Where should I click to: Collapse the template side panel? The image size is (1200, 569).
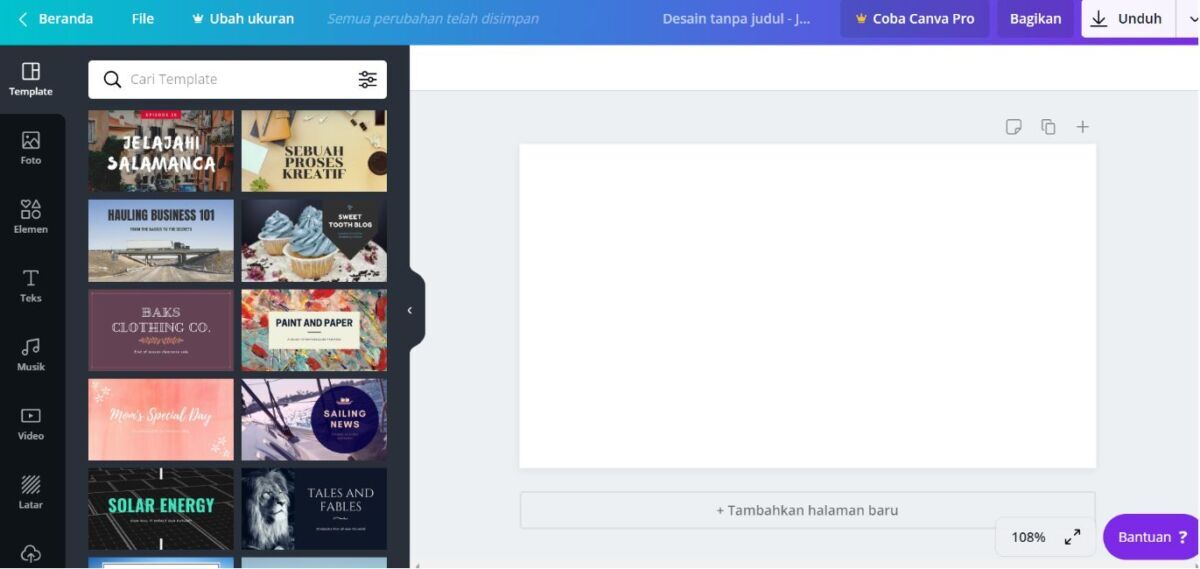[x=410, y=310]
